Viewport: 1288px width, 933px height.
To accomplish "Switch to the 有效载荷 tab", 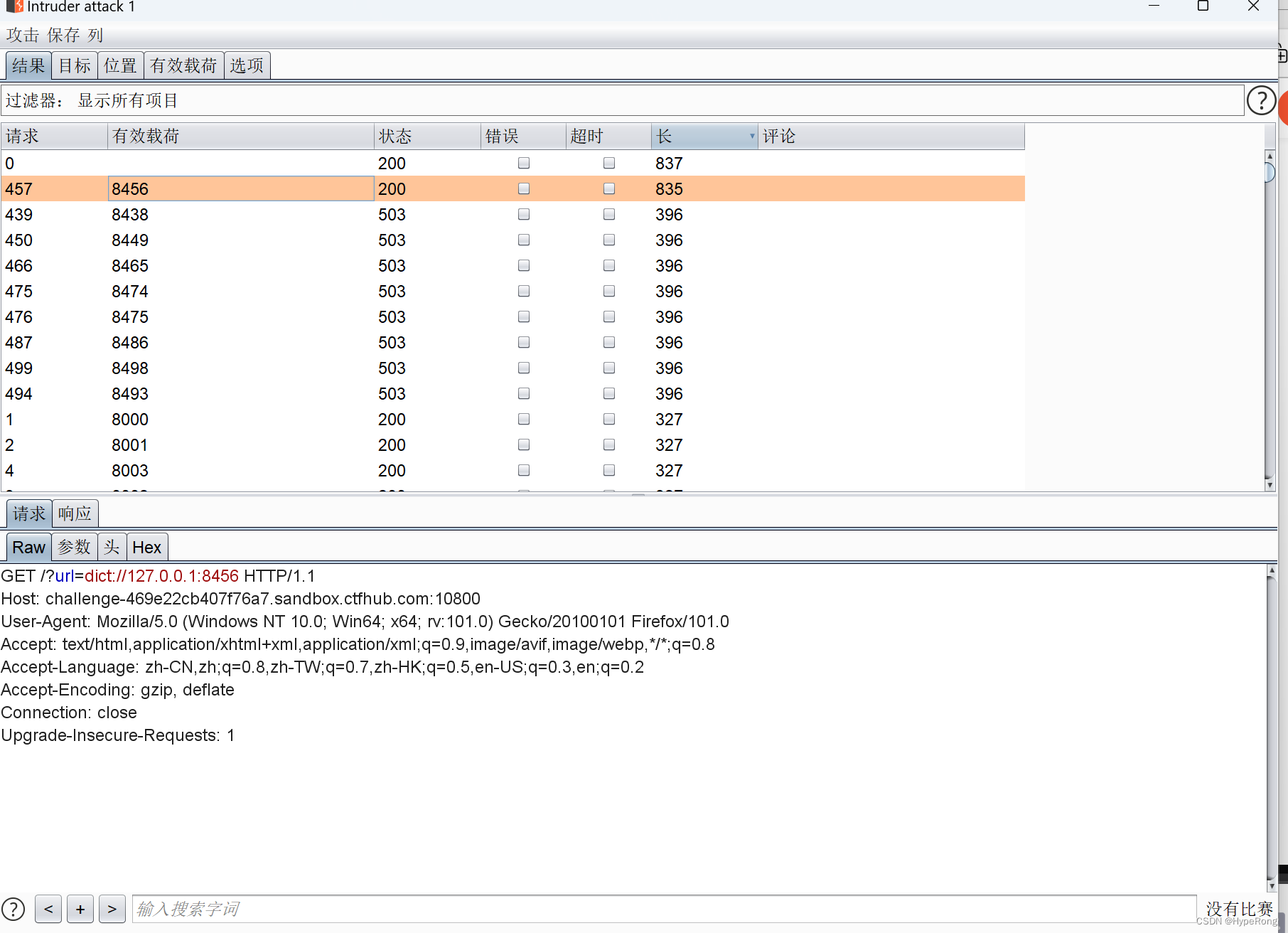I will (x=183, y=65).
